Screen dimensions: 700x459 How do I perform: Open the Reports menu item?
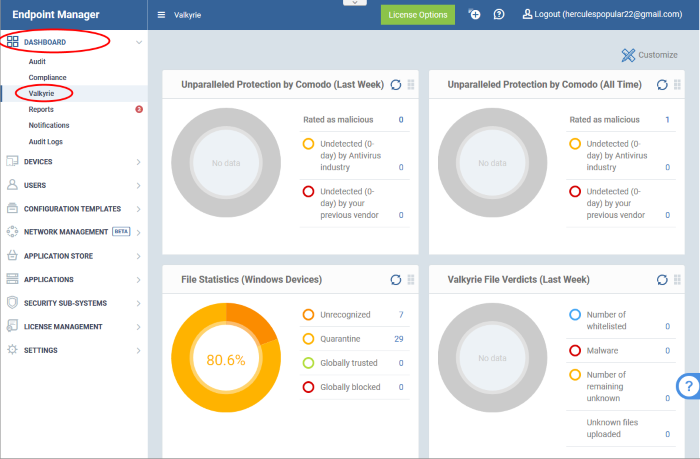click(41, 109)
